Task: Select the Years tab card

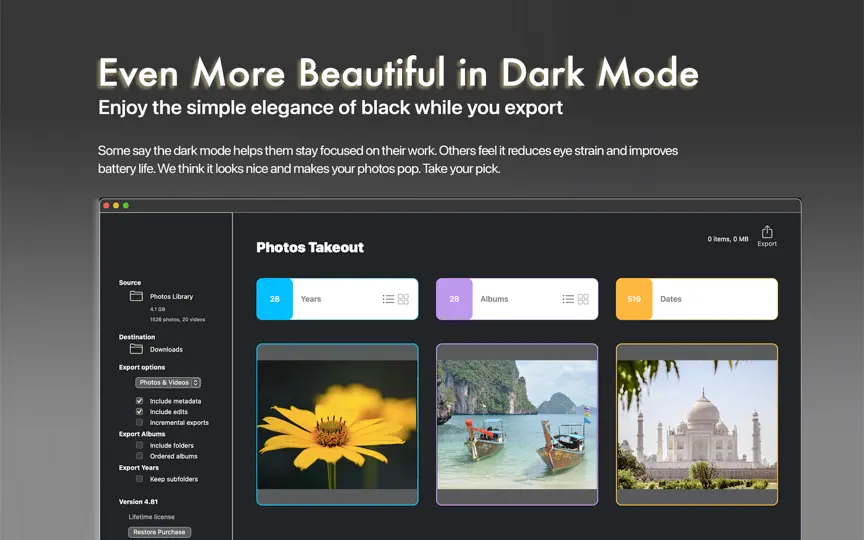Action: pos(337,299)
